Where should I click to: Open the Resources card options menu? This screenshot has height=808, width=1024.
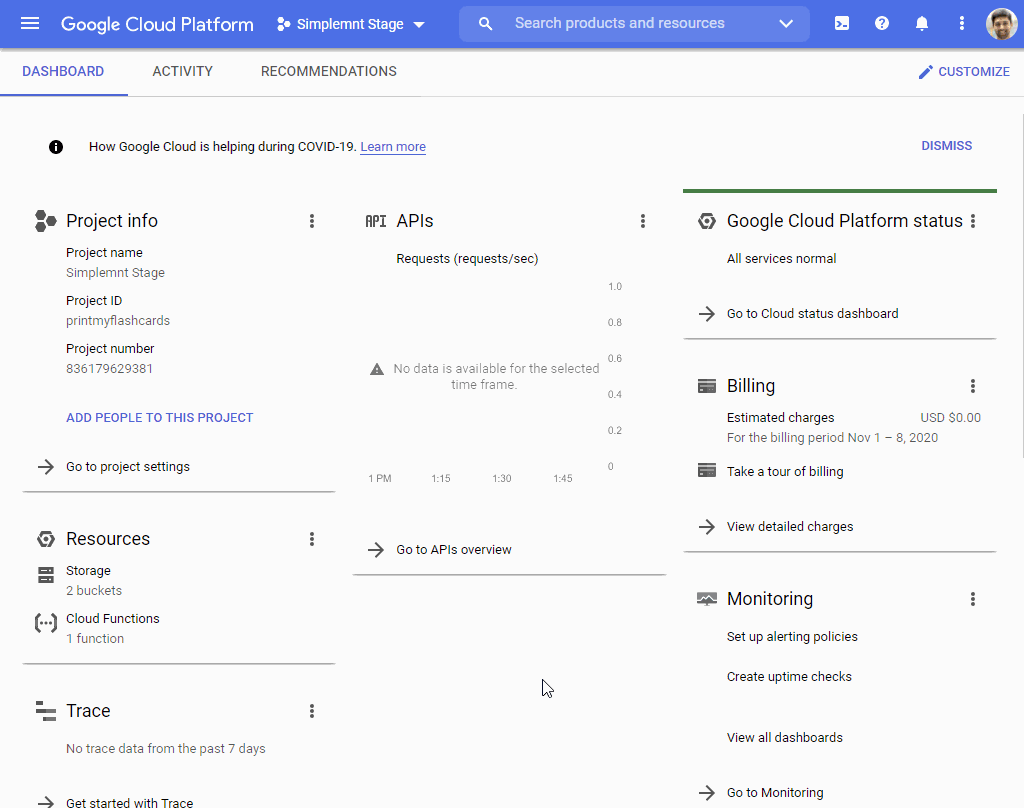coord(312,539)
